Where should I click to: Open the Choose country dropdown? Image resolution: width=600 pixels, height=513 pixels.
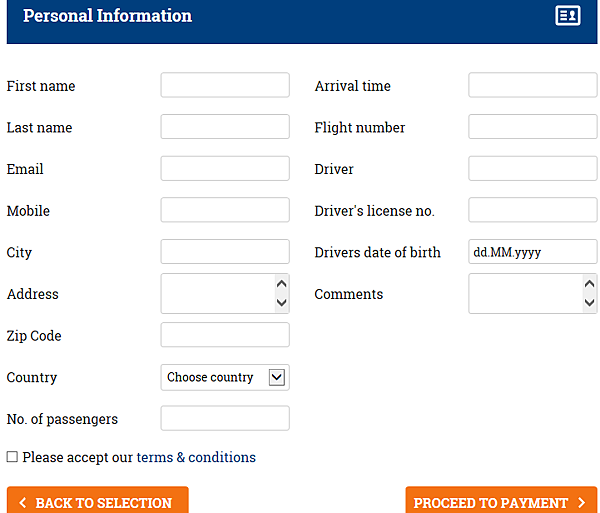click(x=225, y=377)
